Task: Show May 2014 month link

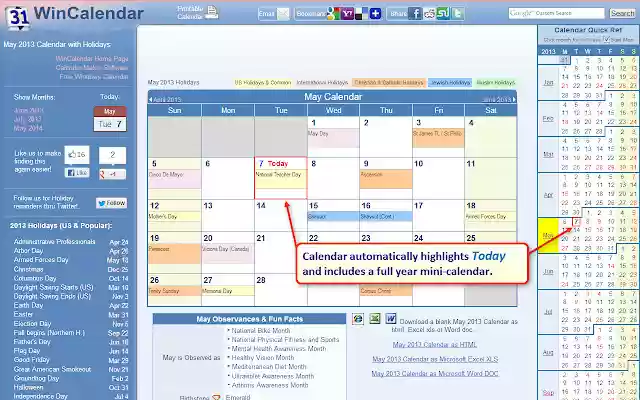Action: click(28, 128)
